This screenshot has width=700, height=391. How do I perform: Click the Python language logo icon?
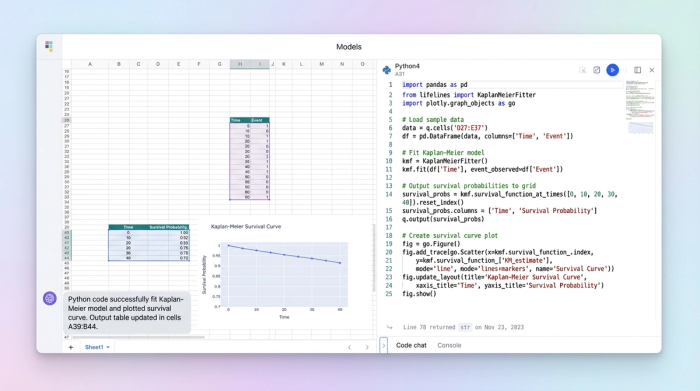point(387,70)
